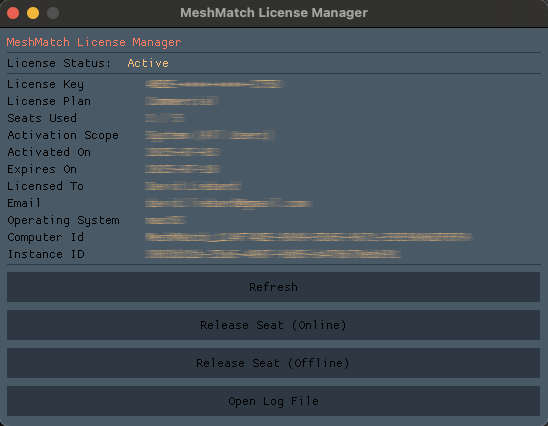Open the log file
The height and width of the screenshot is (426, 548).
click(x=273, y=401)
